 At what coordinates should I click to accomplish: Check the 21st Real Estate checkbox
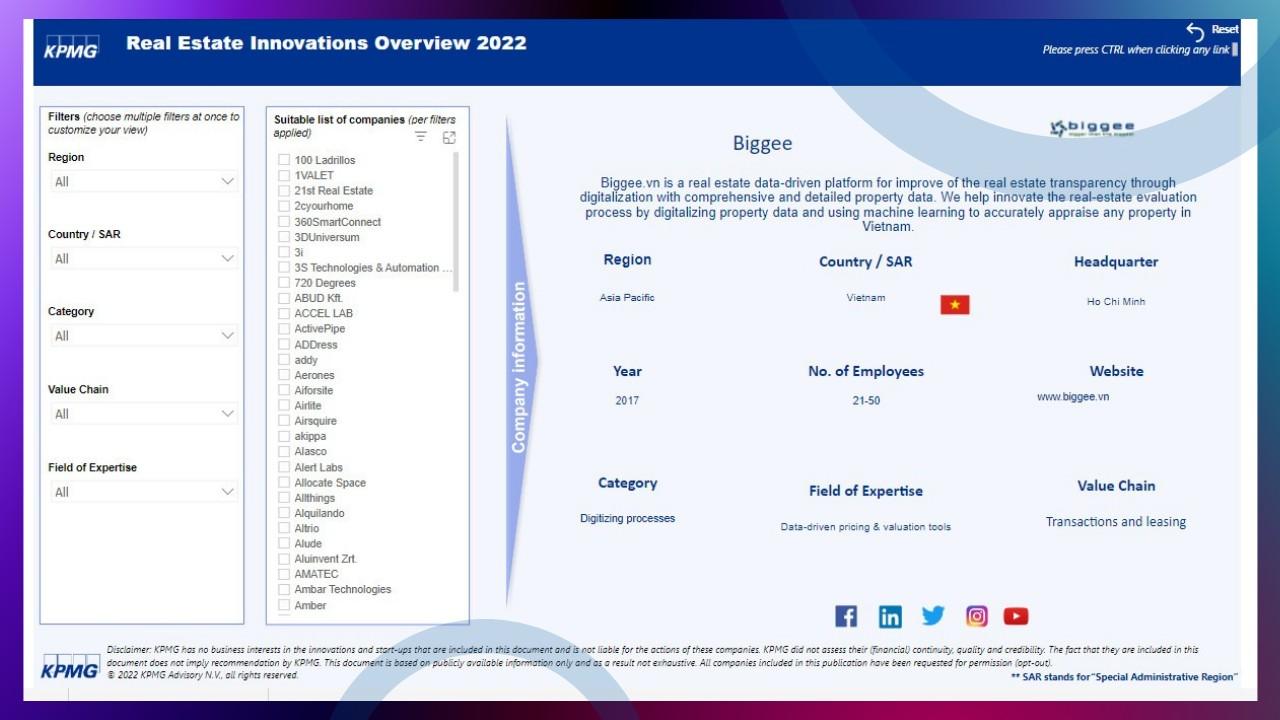click(x=284, y=190)
